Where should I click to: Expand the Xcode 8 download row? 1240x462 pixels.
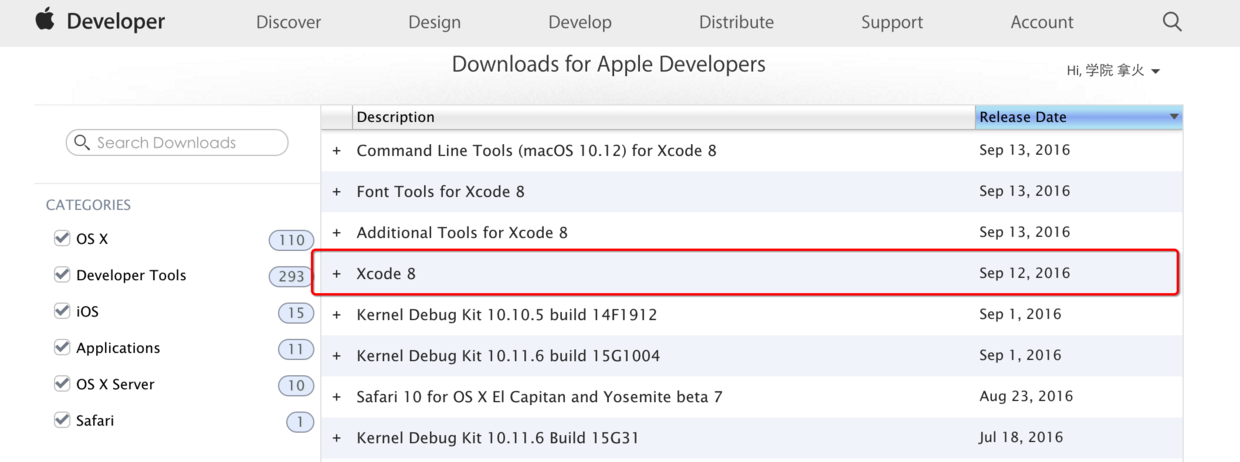[337, 274]
